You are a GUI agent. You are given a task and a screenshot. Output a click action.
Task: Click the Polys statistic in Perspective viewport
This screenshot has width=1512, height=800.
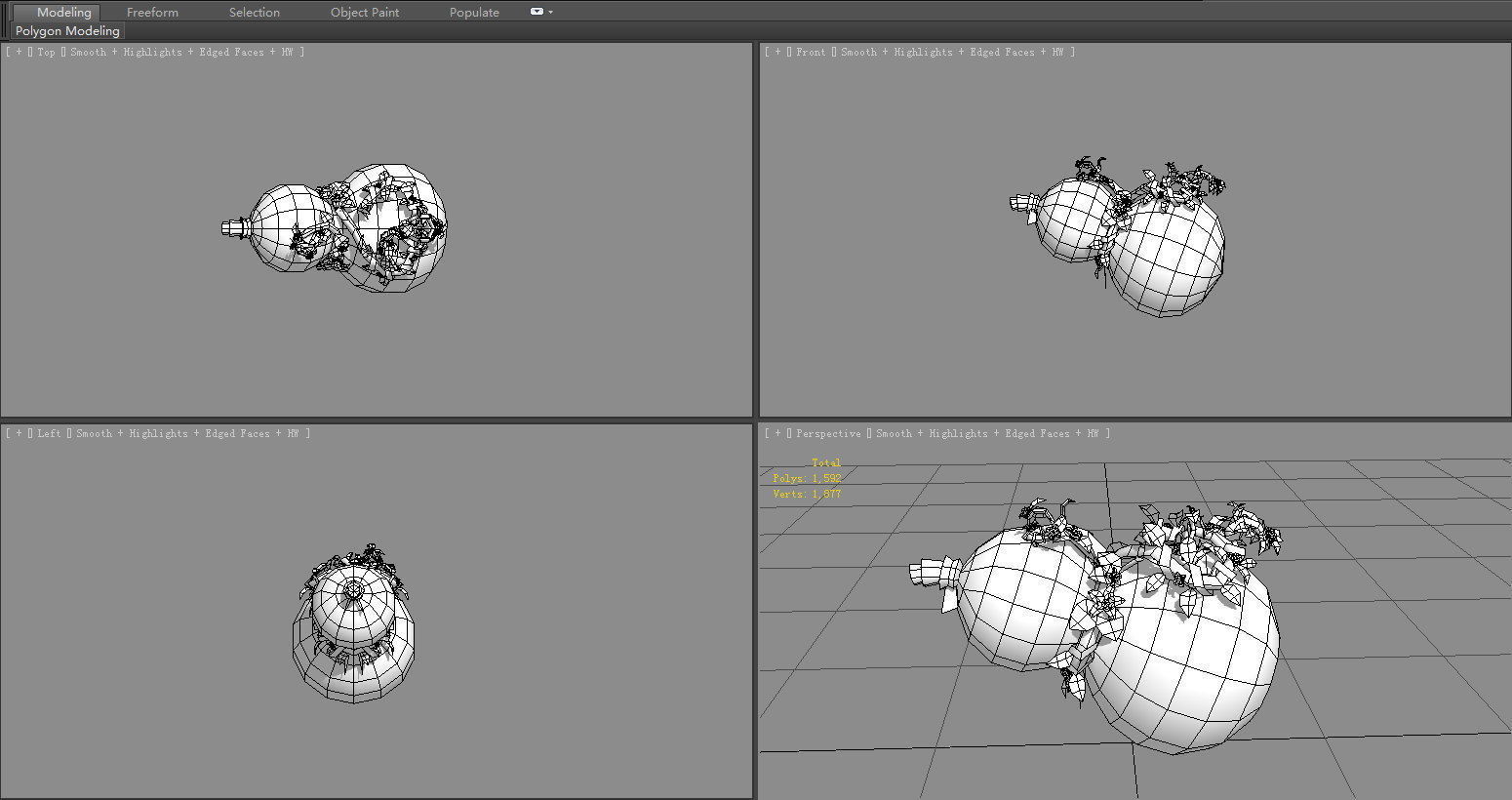click(x=807, y=478)
